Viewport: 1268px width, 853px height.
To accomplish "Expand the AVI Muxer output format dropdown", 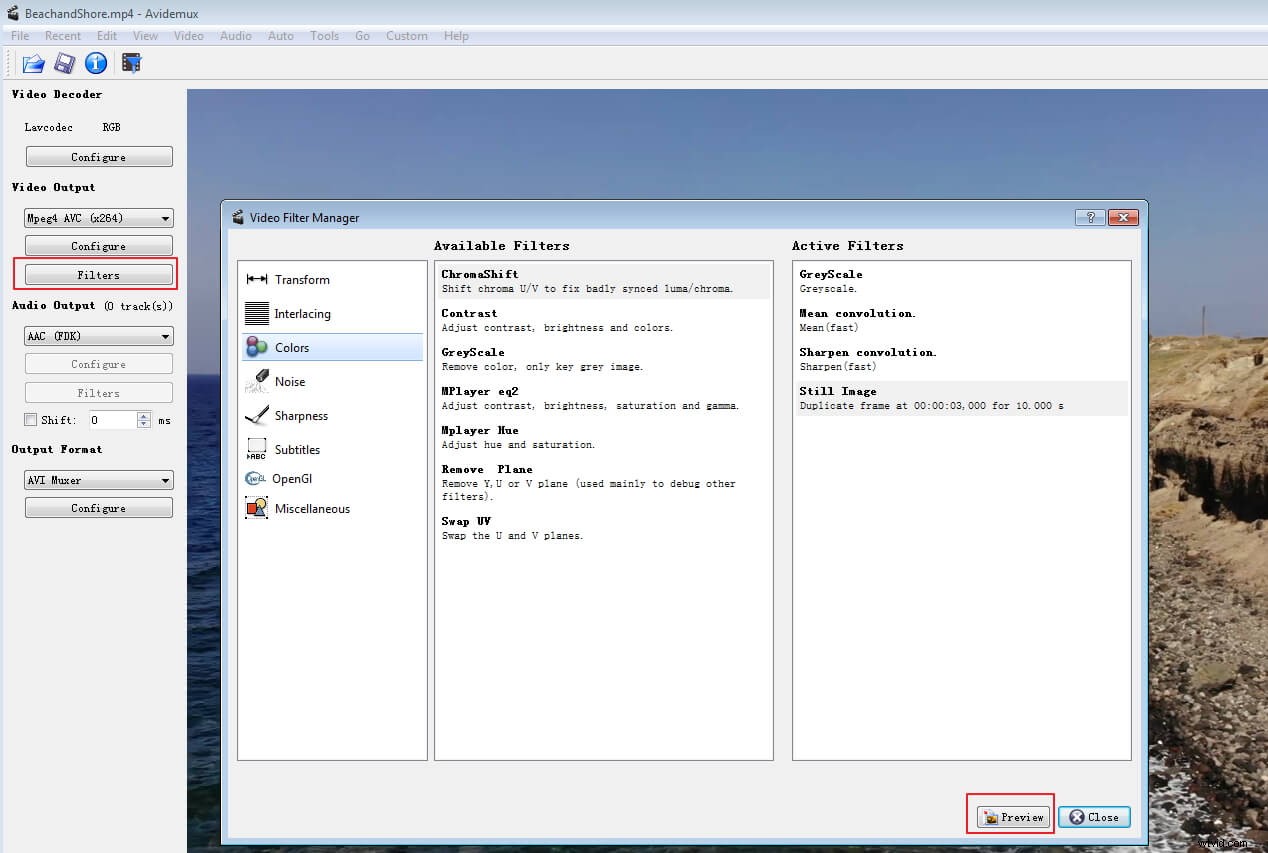I will point(98,481).
